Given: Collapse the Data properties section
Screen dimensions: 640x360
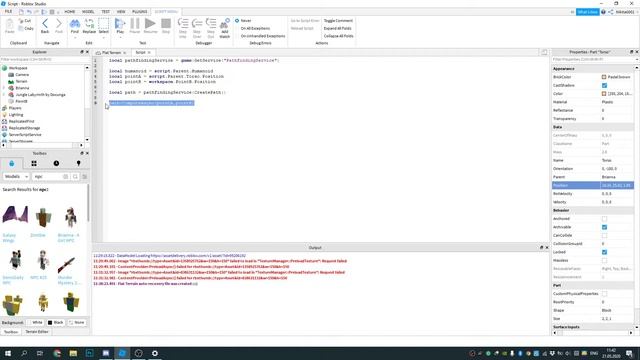Looking at the screenshot, I should pyautogui.click(x=558, y=127).
